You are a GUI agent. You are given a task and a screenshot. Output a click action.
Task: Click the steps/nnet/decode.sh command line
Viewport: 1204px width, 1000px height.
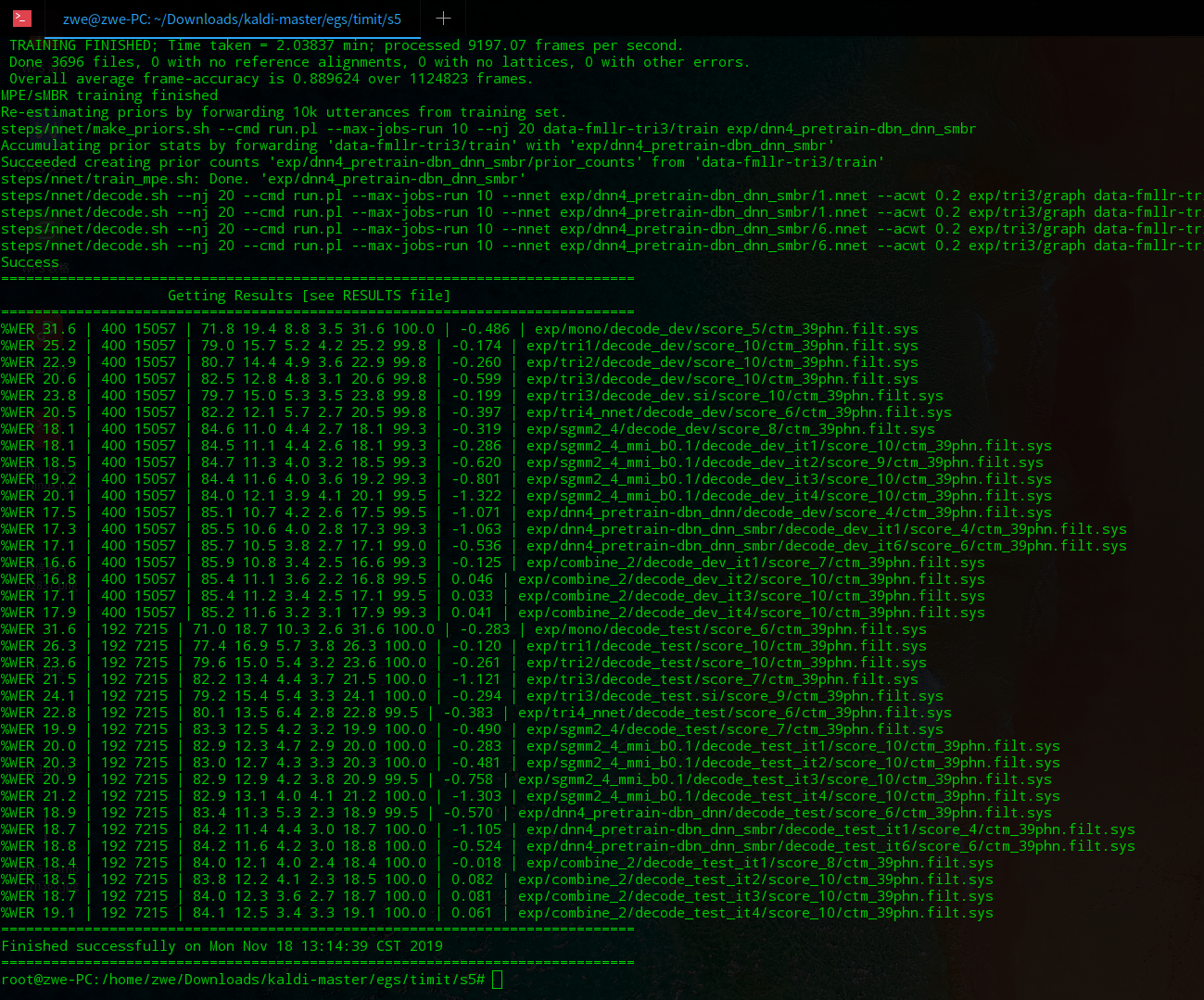(x=371, y=195)
